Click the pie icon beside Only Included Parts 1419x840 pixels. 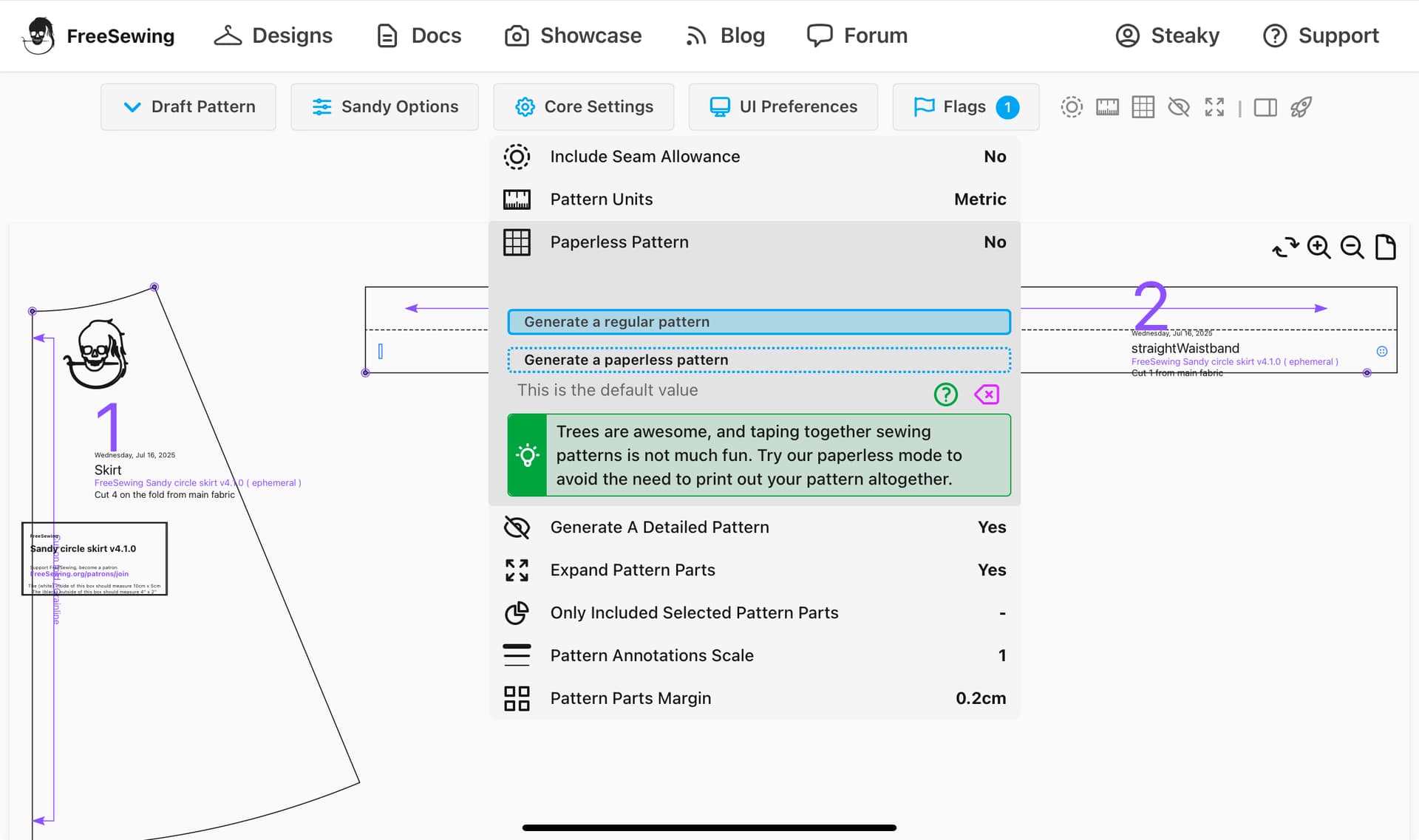517,613
